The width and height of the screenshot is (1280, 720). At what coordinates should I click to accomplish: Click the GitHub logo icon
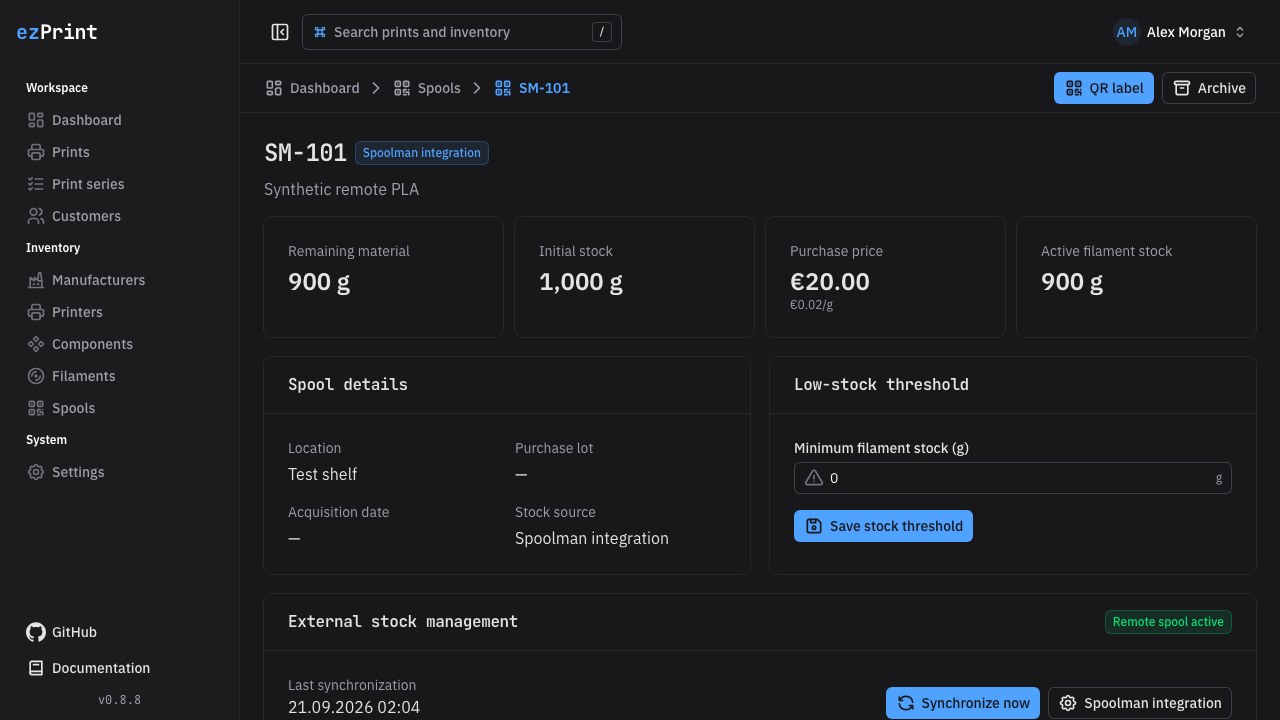click(x=36, y=632)
